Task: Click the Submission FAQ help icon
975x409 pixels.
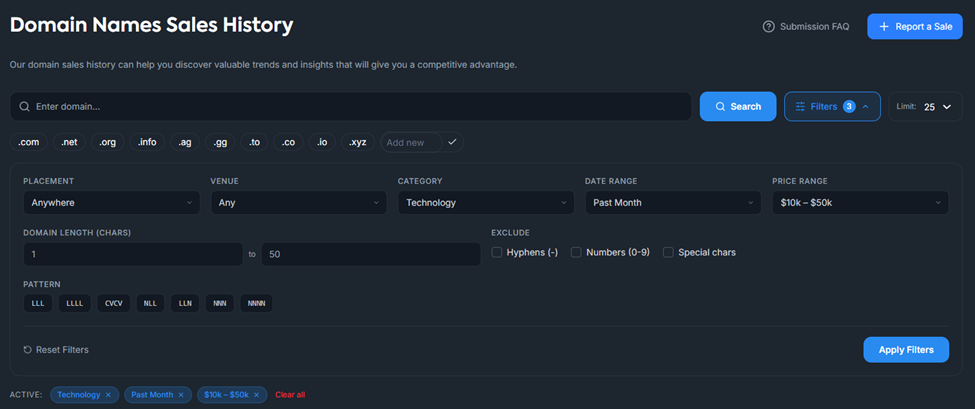Action: pos(768,27)
